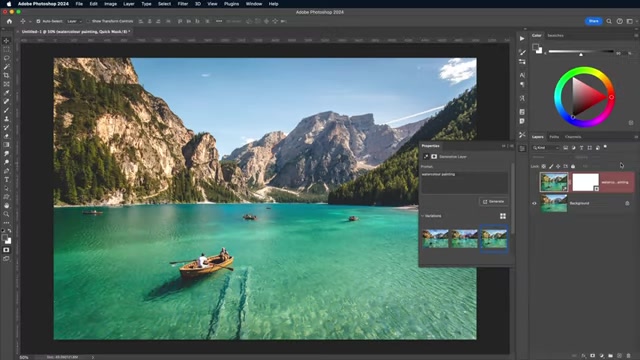Image resolution: width=640 pixels, height=360 pixels.
Task: Select the Lasso tool
Action: click(6, 58)
